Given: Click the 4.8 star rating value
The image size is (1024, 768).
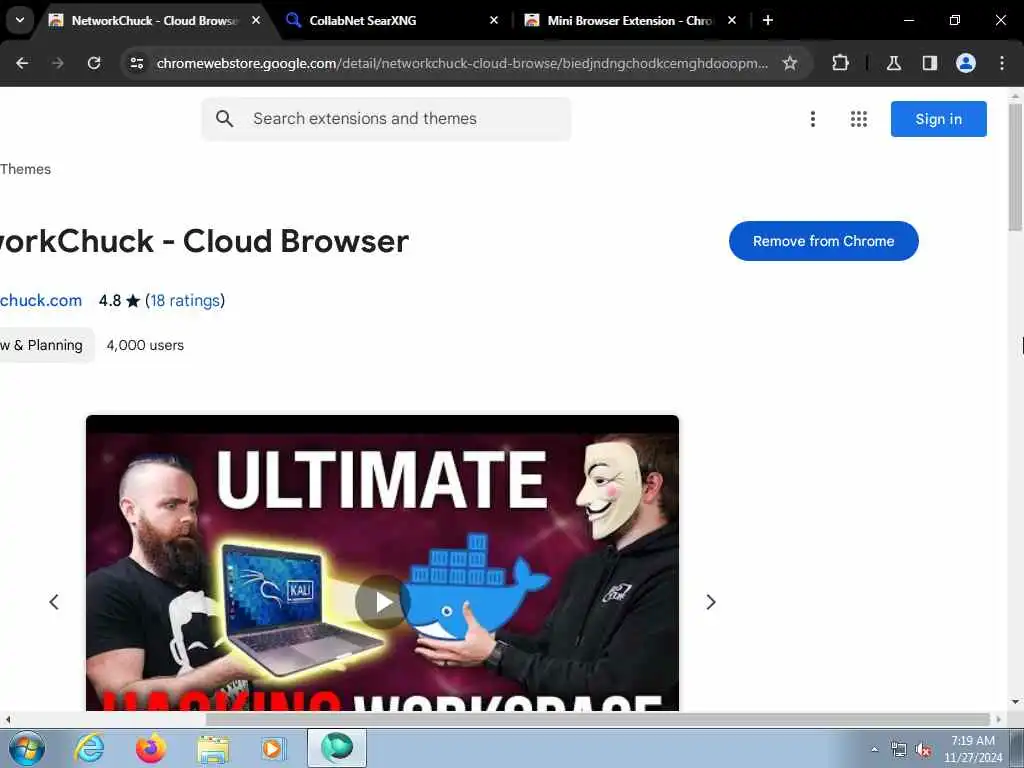Looking at the screenshot, I should tap(110, 300).
